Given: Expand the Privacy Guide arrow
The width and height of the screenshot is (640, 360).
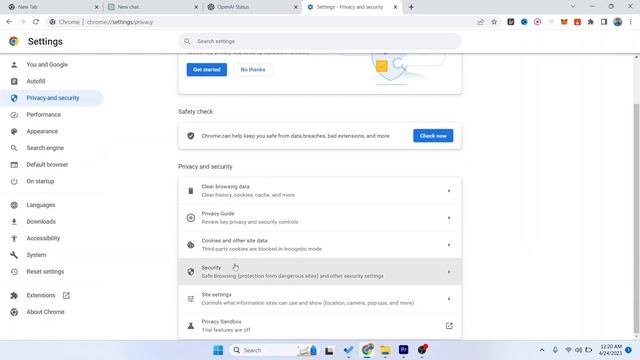Looking at the screenshot, I should pos(449,218).
